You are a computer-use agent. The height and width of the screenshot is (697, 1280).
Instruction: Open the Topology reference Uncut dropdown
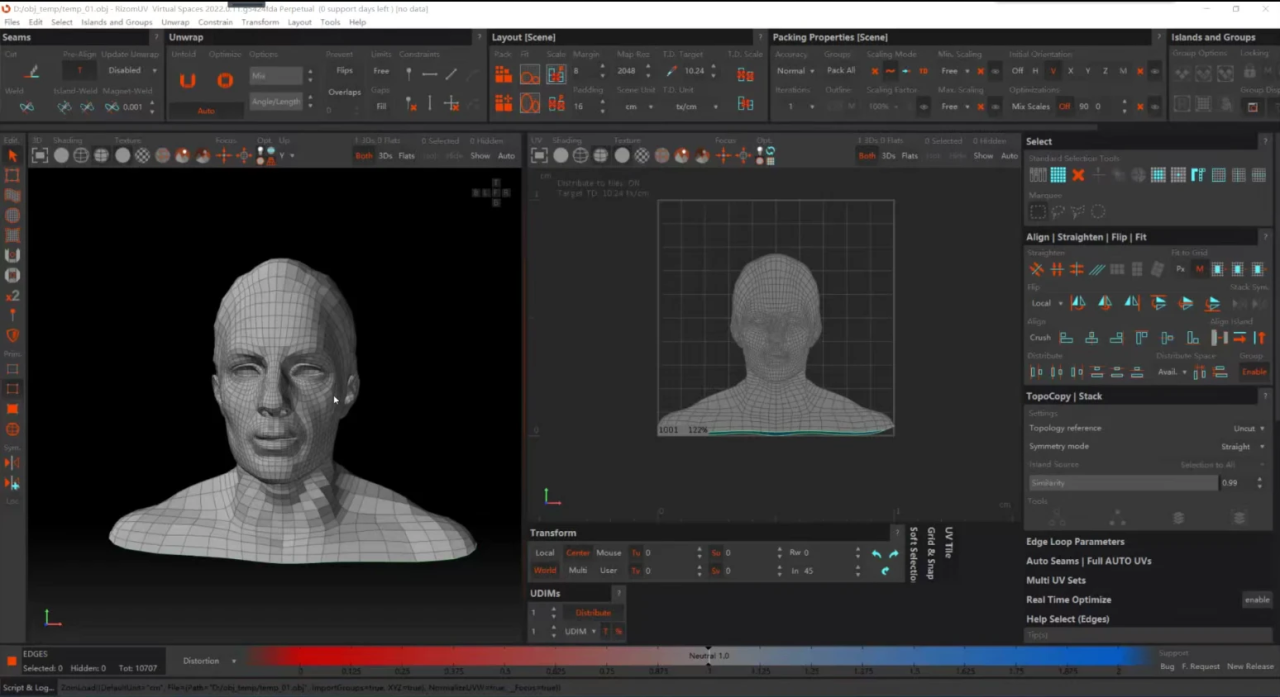[1248, 428]
